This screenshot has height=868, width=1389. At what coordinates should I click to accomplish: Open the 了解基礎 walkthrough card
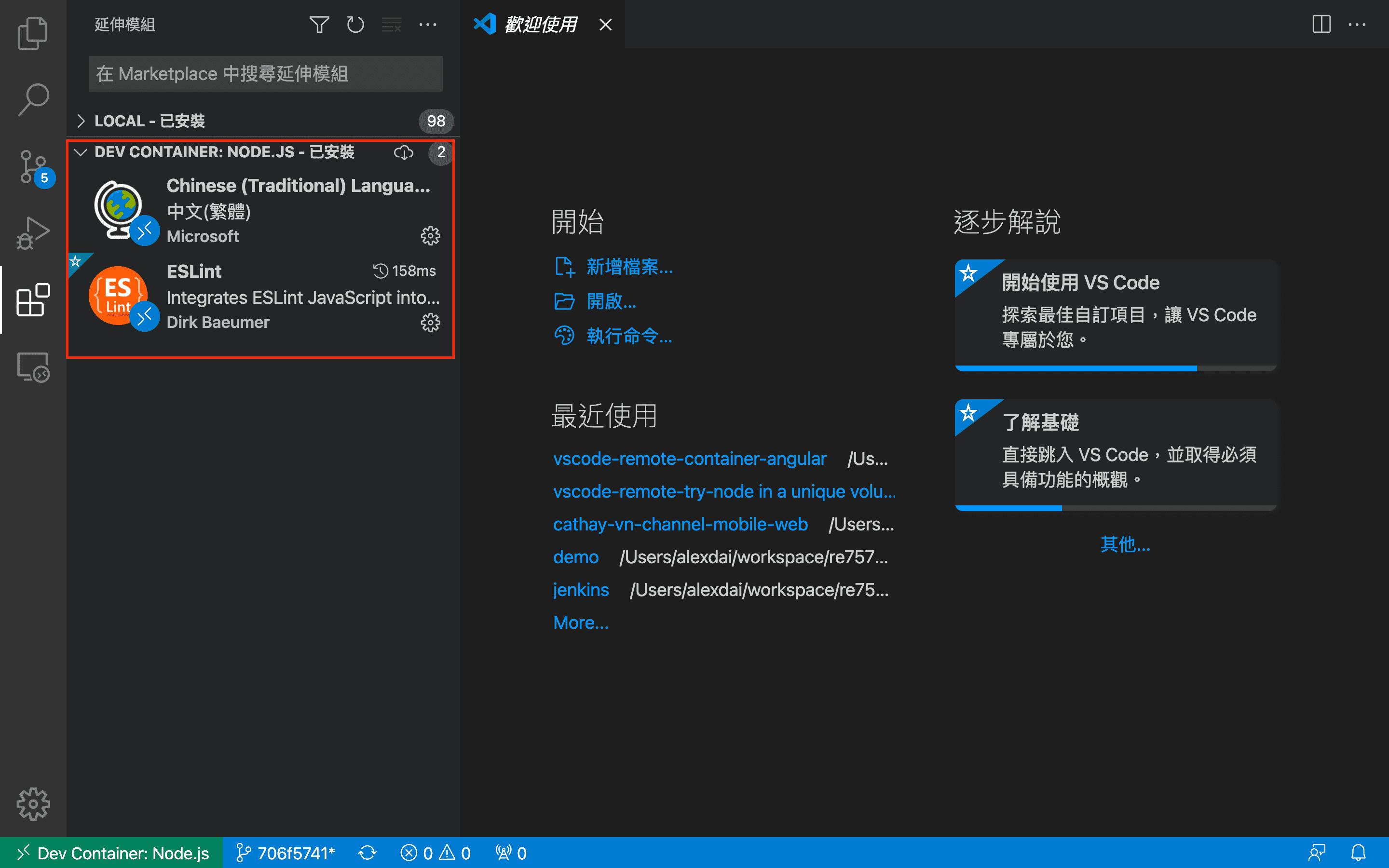pos(1115,455)
